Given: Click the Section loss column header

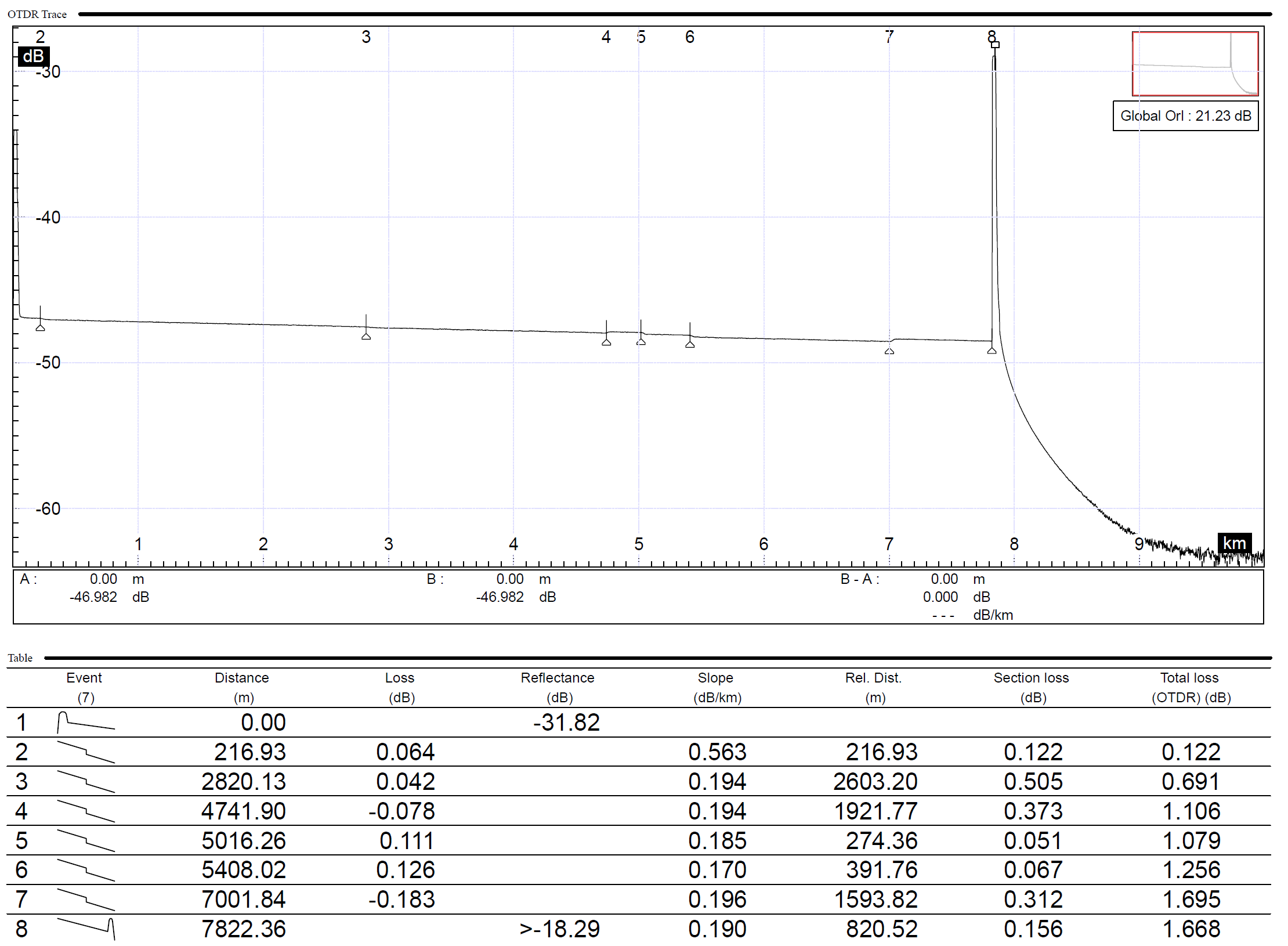Looking at the screenshot, I should click(x=1032, y=687).
